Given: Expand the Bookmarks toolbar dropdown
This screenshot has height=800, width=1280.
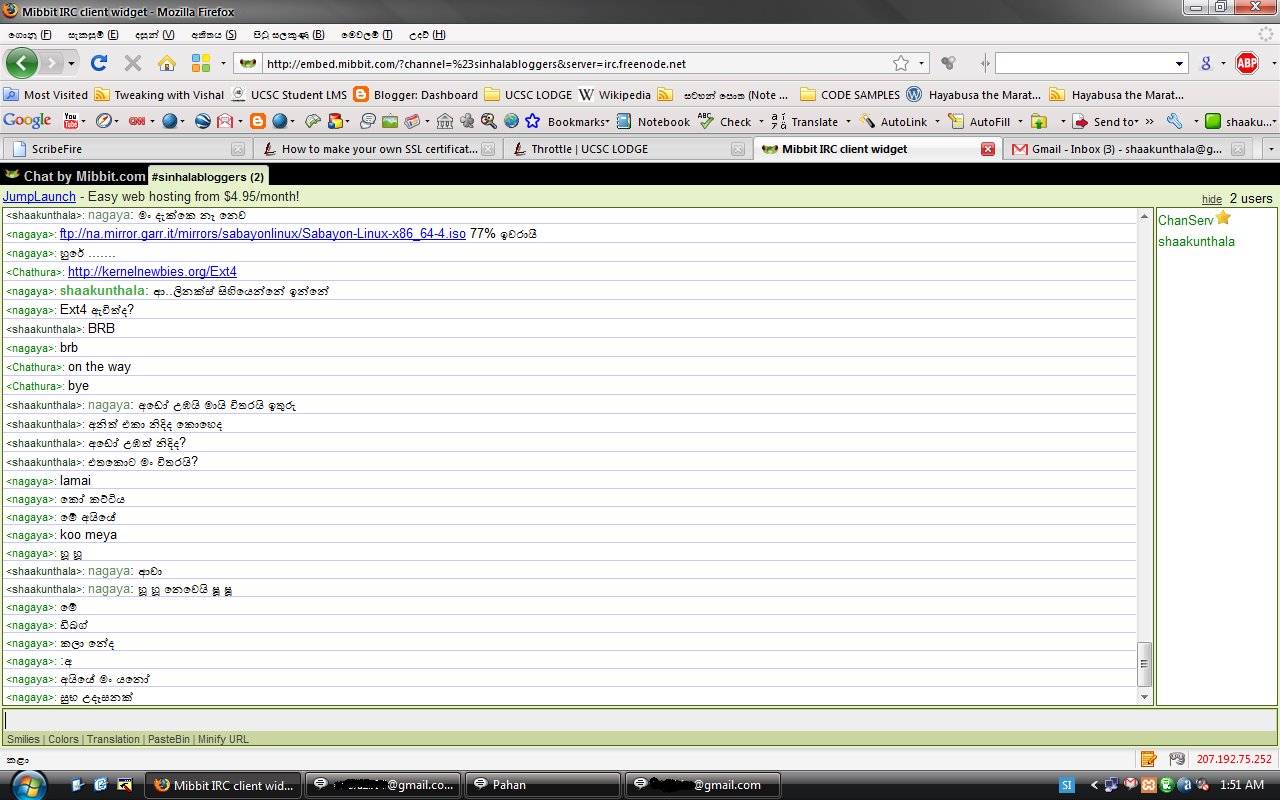Looking at the screenshot, I should [609, 121].
